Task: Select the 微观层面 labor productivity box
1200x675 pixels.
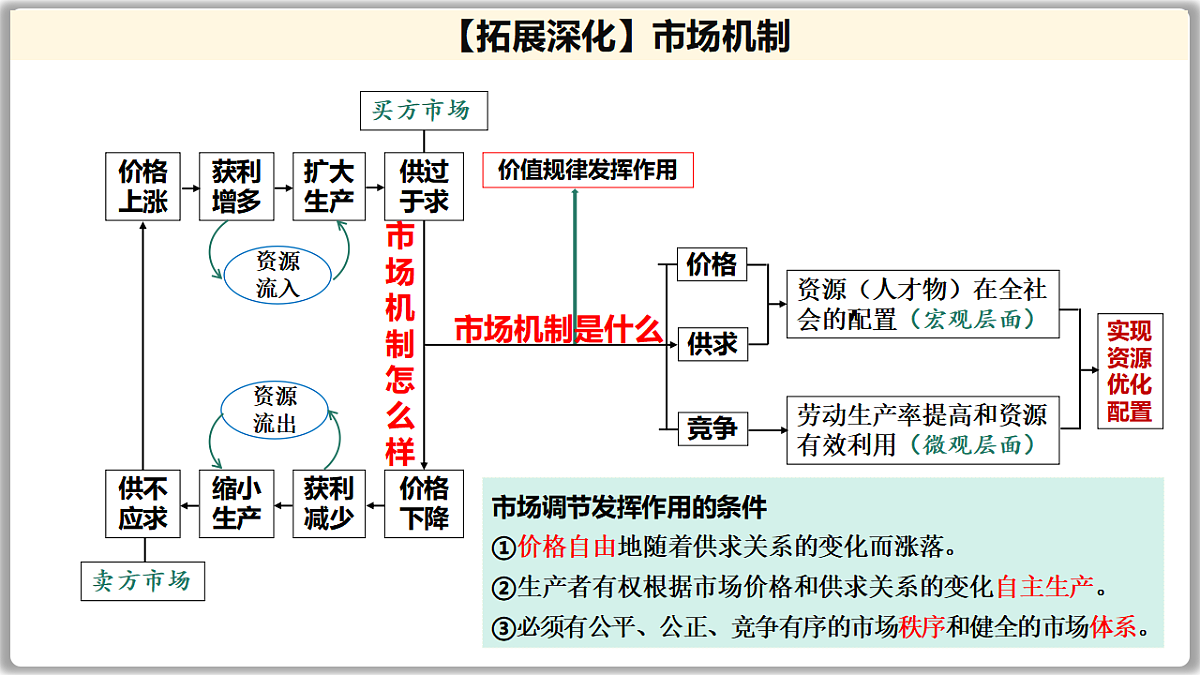Action: [x=922, y=429]
